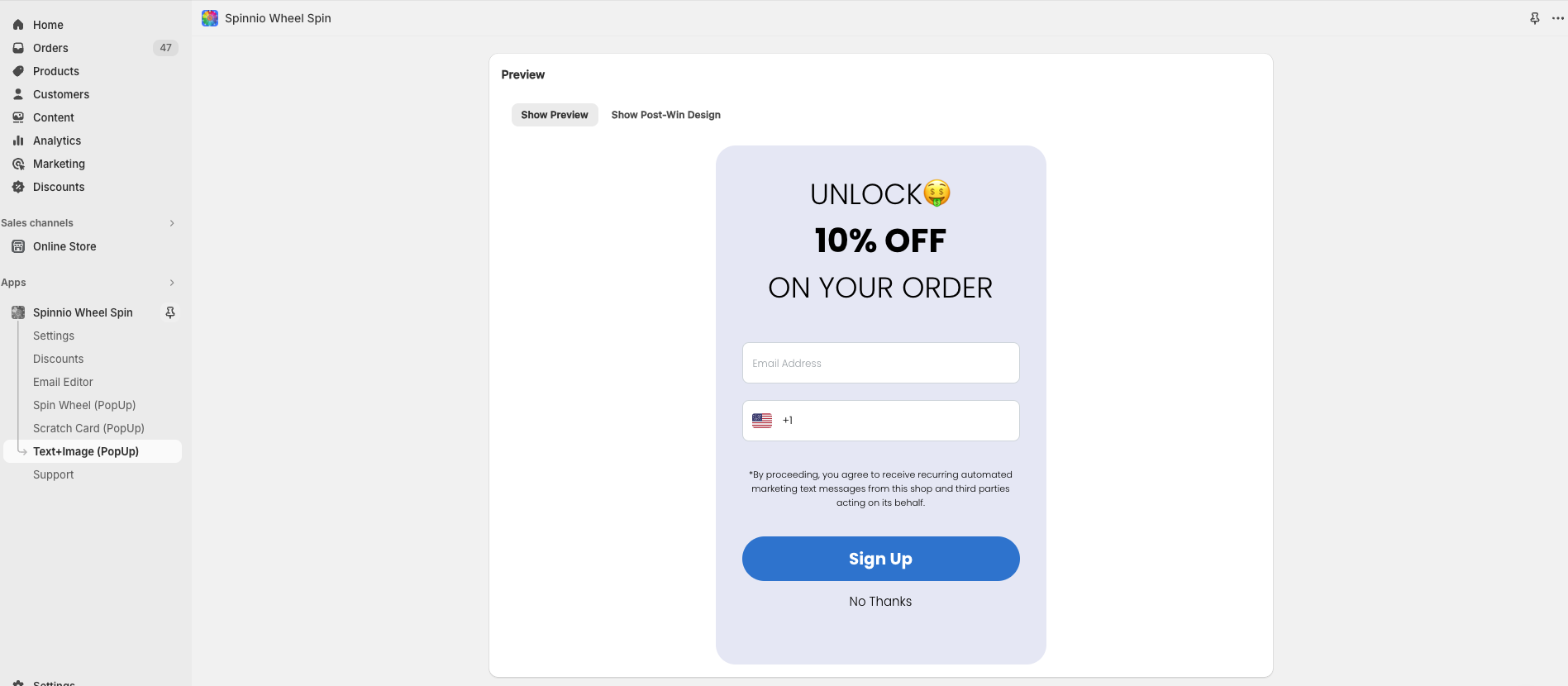Unpin Spinnio Wheel Spin in sidebar
The height and width of the screenshot is (686, 1568).
[170, 312]
